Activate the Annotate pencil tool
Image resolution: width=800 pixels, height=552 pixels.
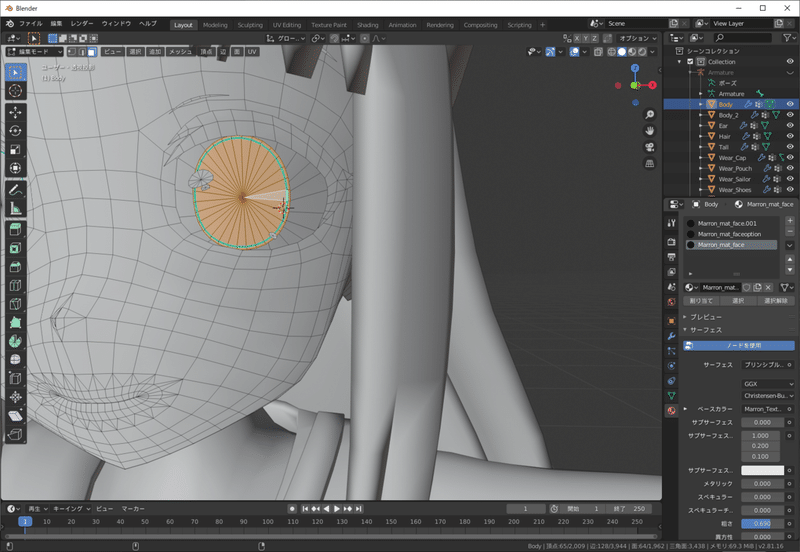click(16, 189)
